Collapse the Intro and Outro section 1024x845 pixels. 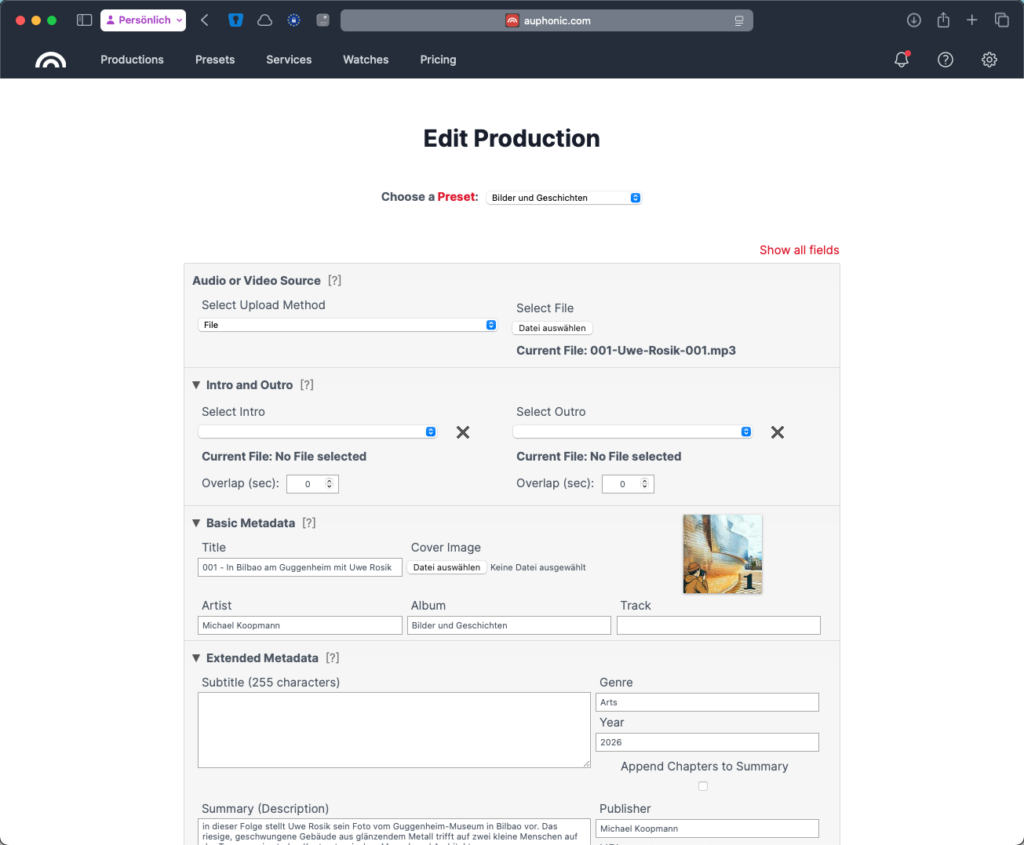pyautogui.click(x=196, y=385)
